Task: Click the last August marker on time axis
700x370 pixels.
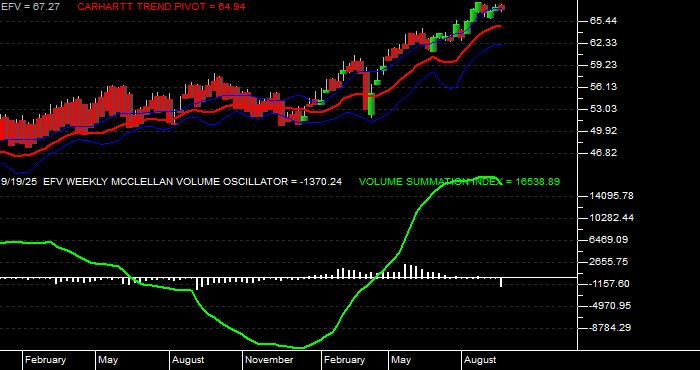Action: pos(480,360)
